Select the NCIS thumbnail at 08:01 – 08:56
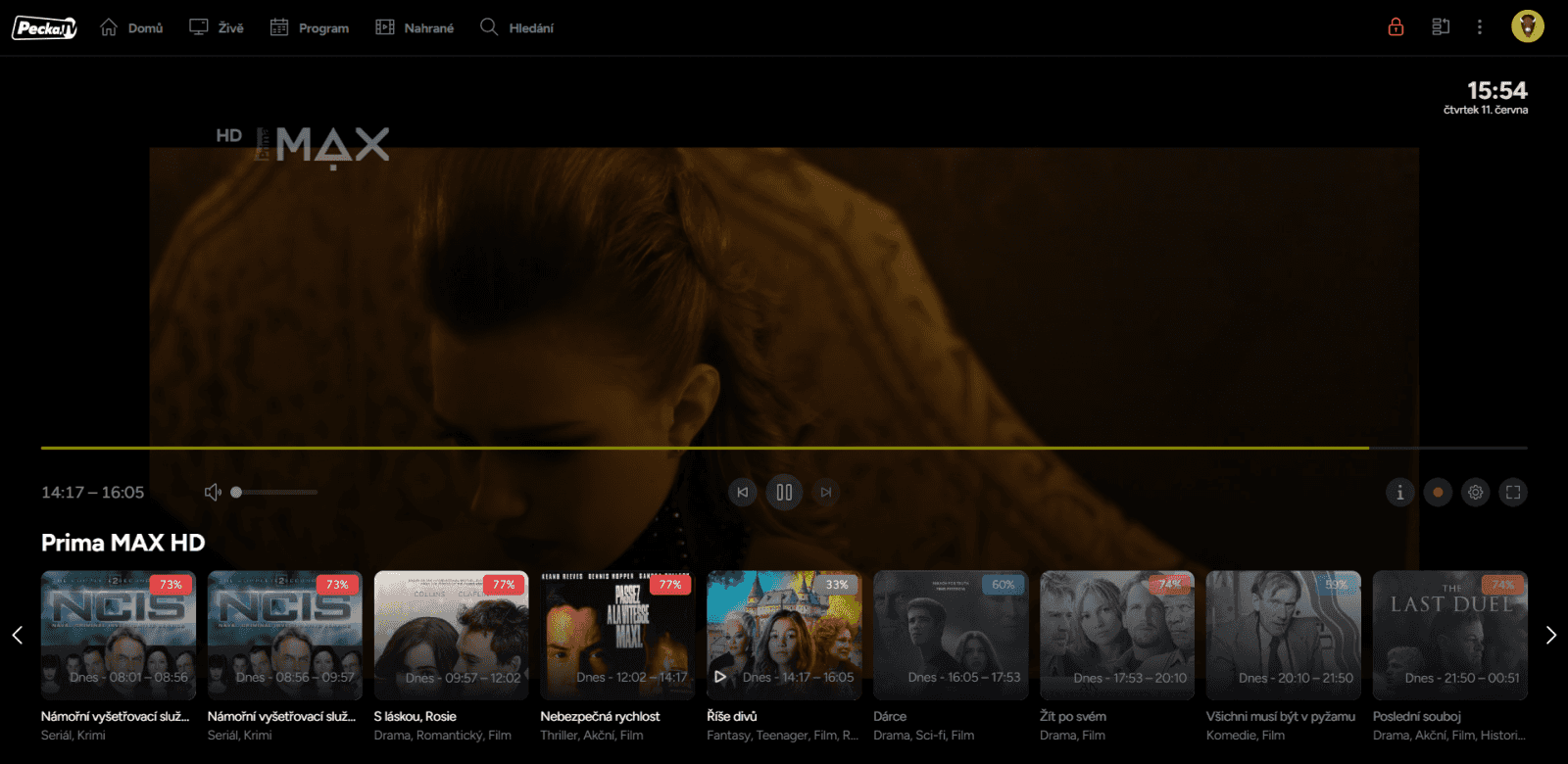Viewport: 1568px width, 764px height. tap(119, 635)
